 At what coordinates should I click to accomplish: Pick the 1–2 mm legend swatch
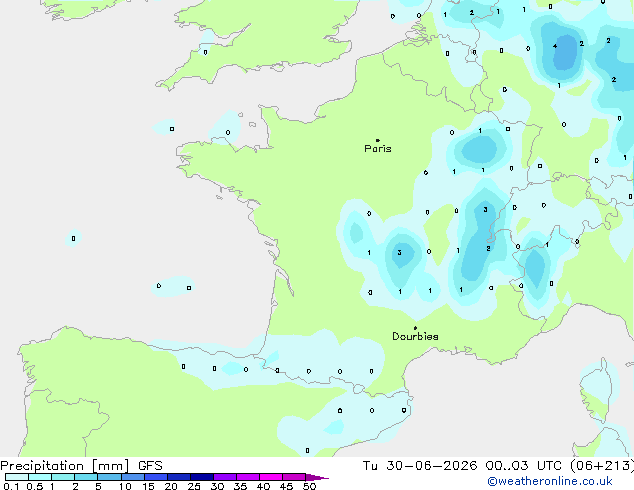click(x=63, y=477)
